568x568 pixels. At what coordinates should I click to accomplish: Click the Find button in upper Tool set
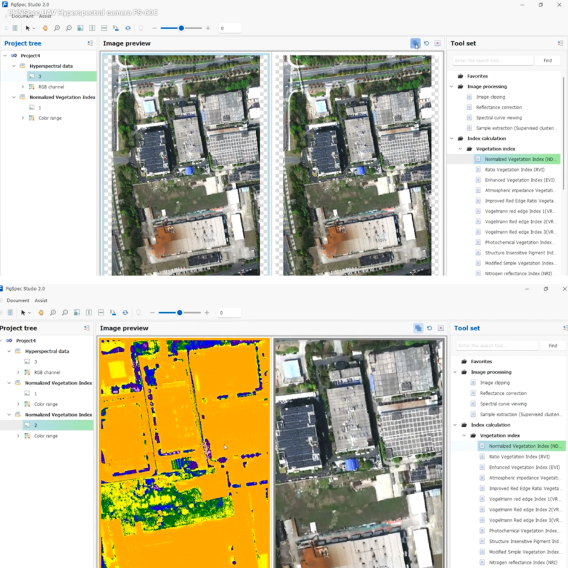pos(547,60)
